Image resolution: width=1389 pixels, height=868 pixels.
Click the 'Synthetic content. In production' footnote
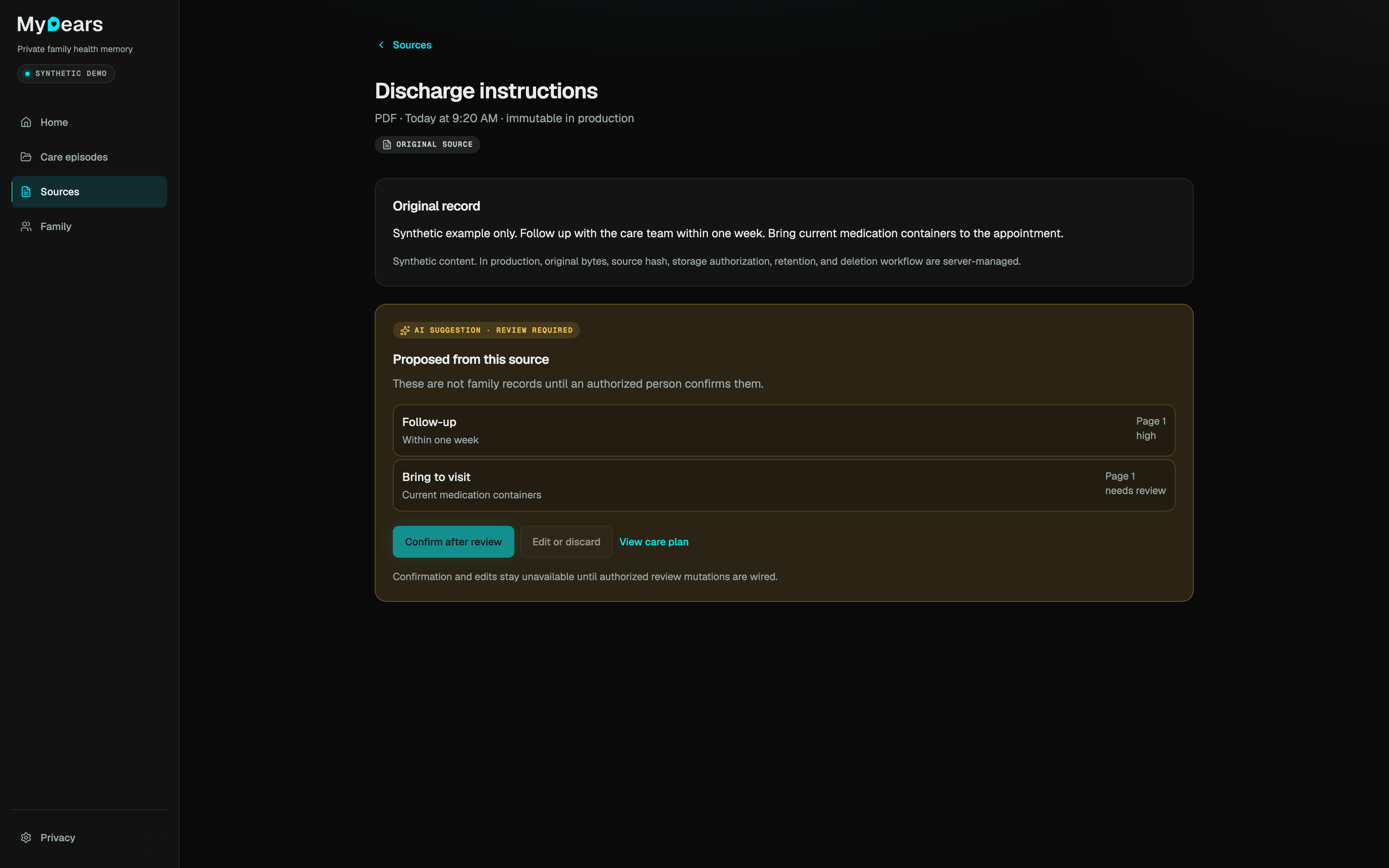706,261
